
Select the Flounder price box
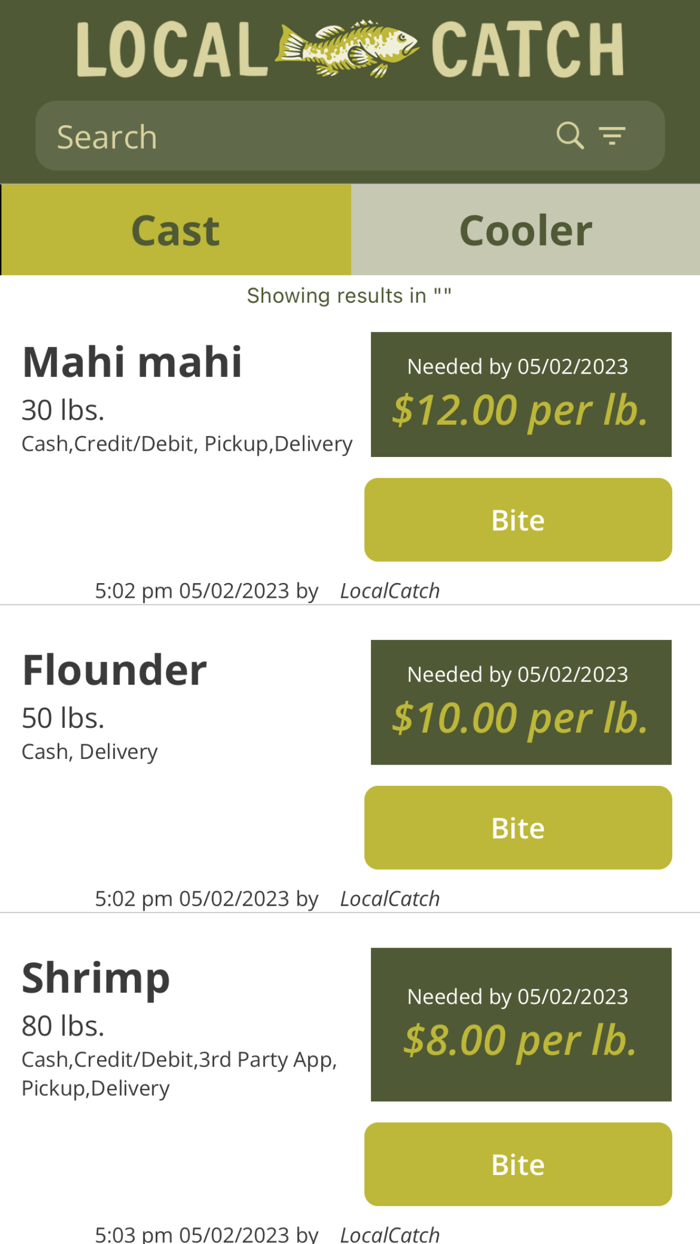pyautogui.click(x=520, y=702)
